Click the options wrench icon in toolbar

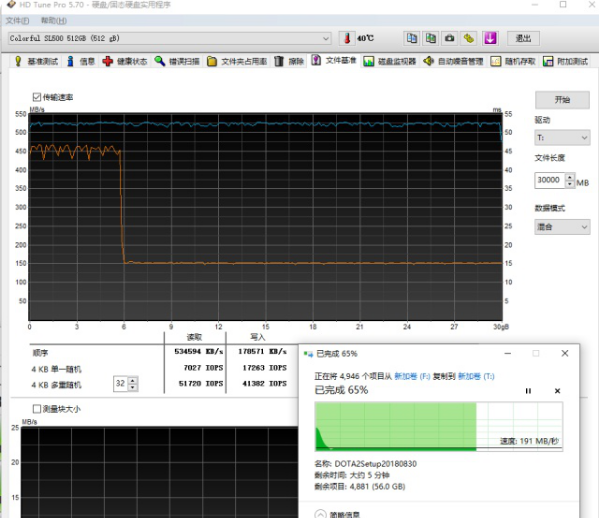pos(469,38)
